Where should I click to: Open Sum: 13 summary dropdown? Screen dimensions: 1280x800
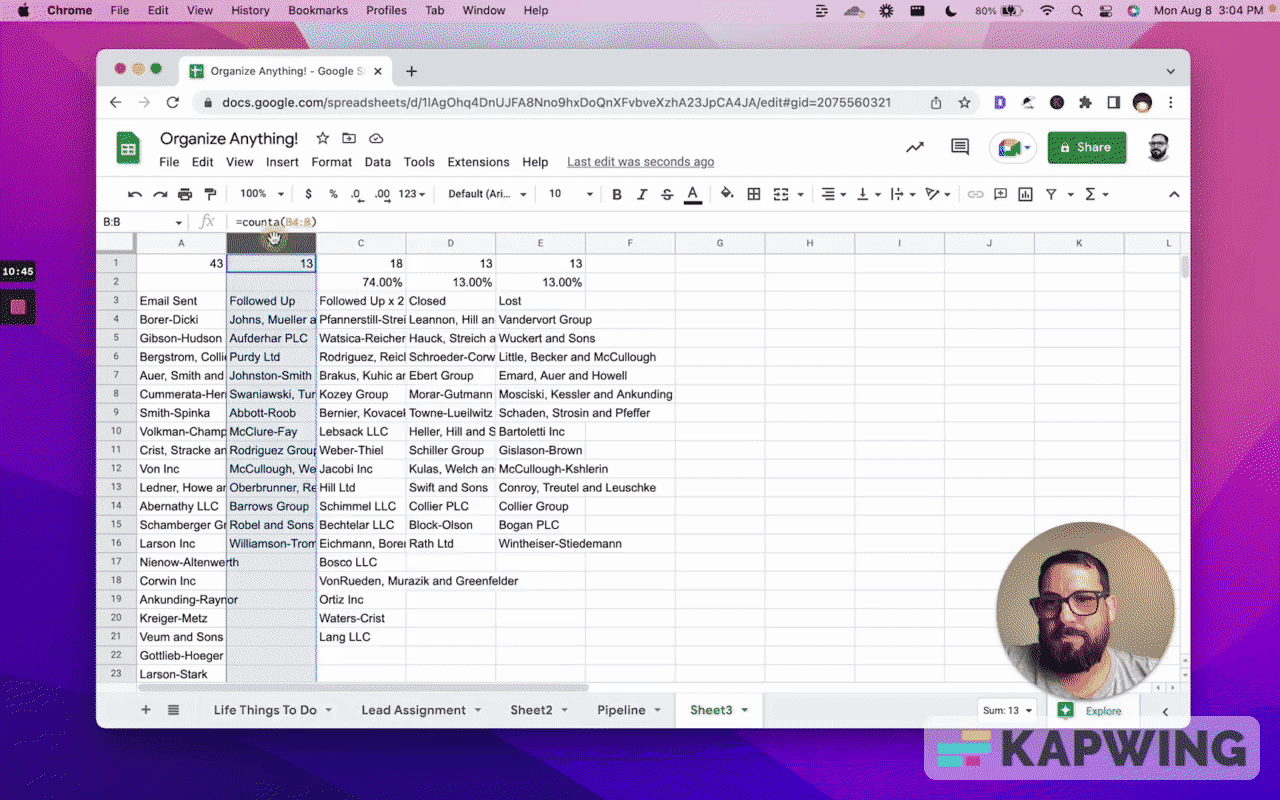[1006, 711]
